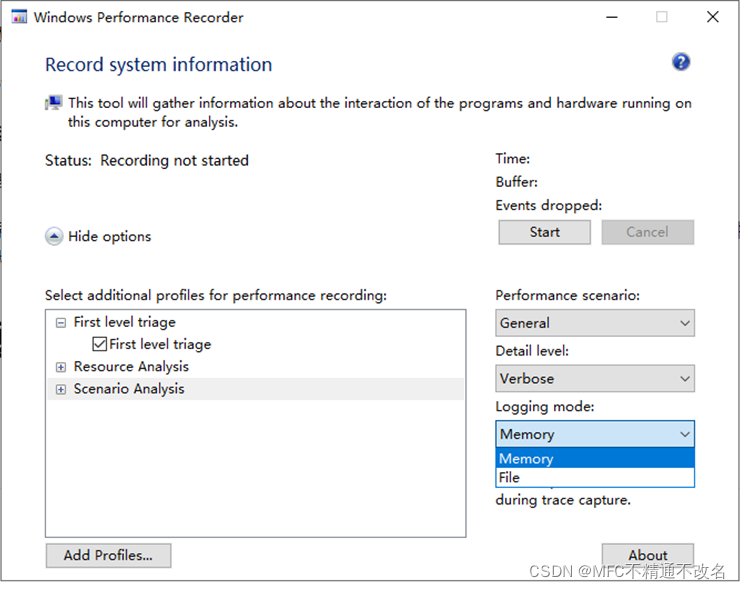The height and width of the screenshot is (589, 740).
Task: Open the Performance scenario General dropdown
Action: 595,323
